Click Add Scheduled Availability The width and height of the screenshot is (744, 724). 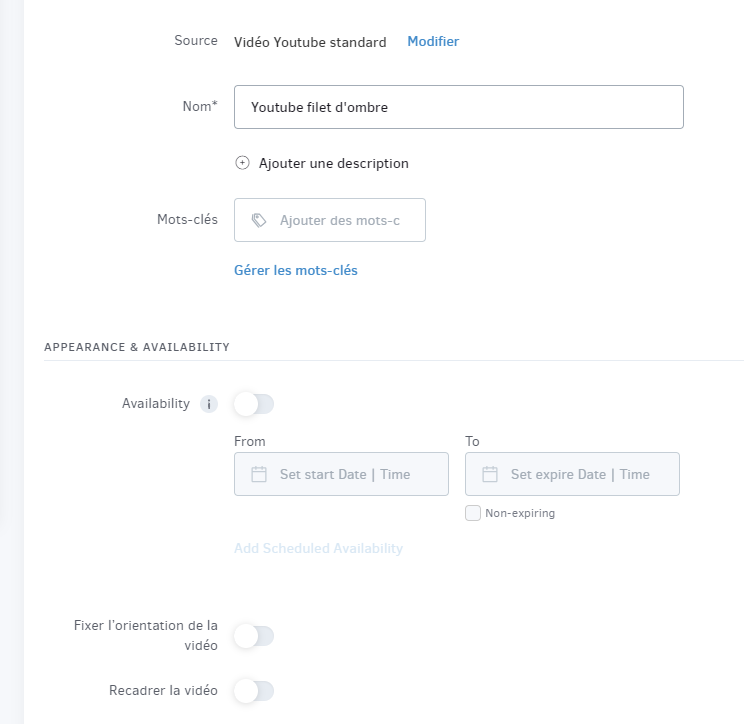[318, 548]
